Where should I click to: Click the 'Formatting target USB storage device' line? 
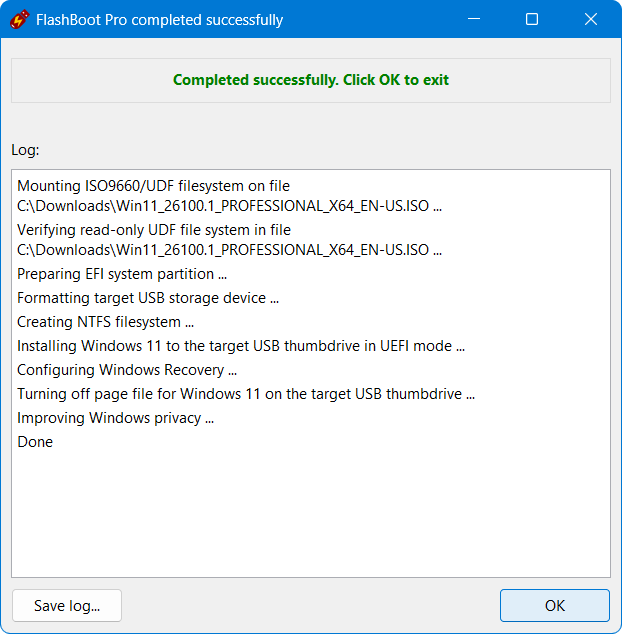[x=148, y=298]
